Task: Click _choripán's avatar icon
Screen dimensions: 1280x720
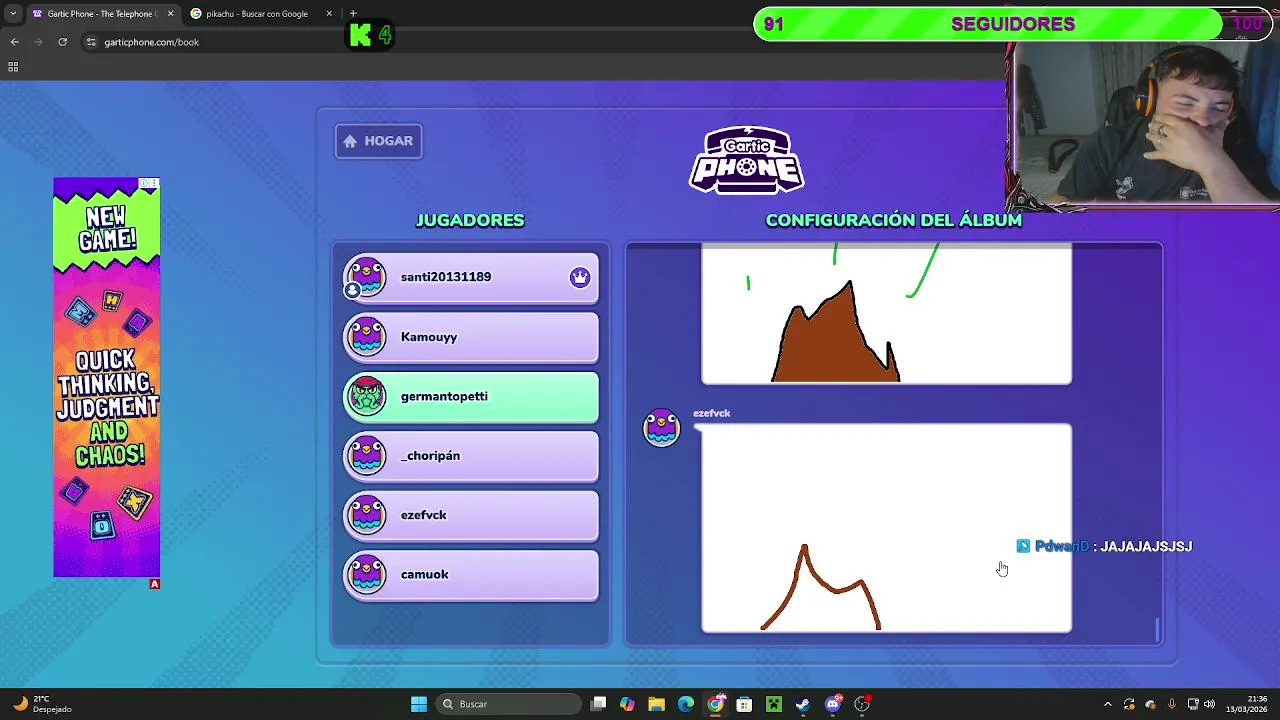Action: click(x=366, y=456)
